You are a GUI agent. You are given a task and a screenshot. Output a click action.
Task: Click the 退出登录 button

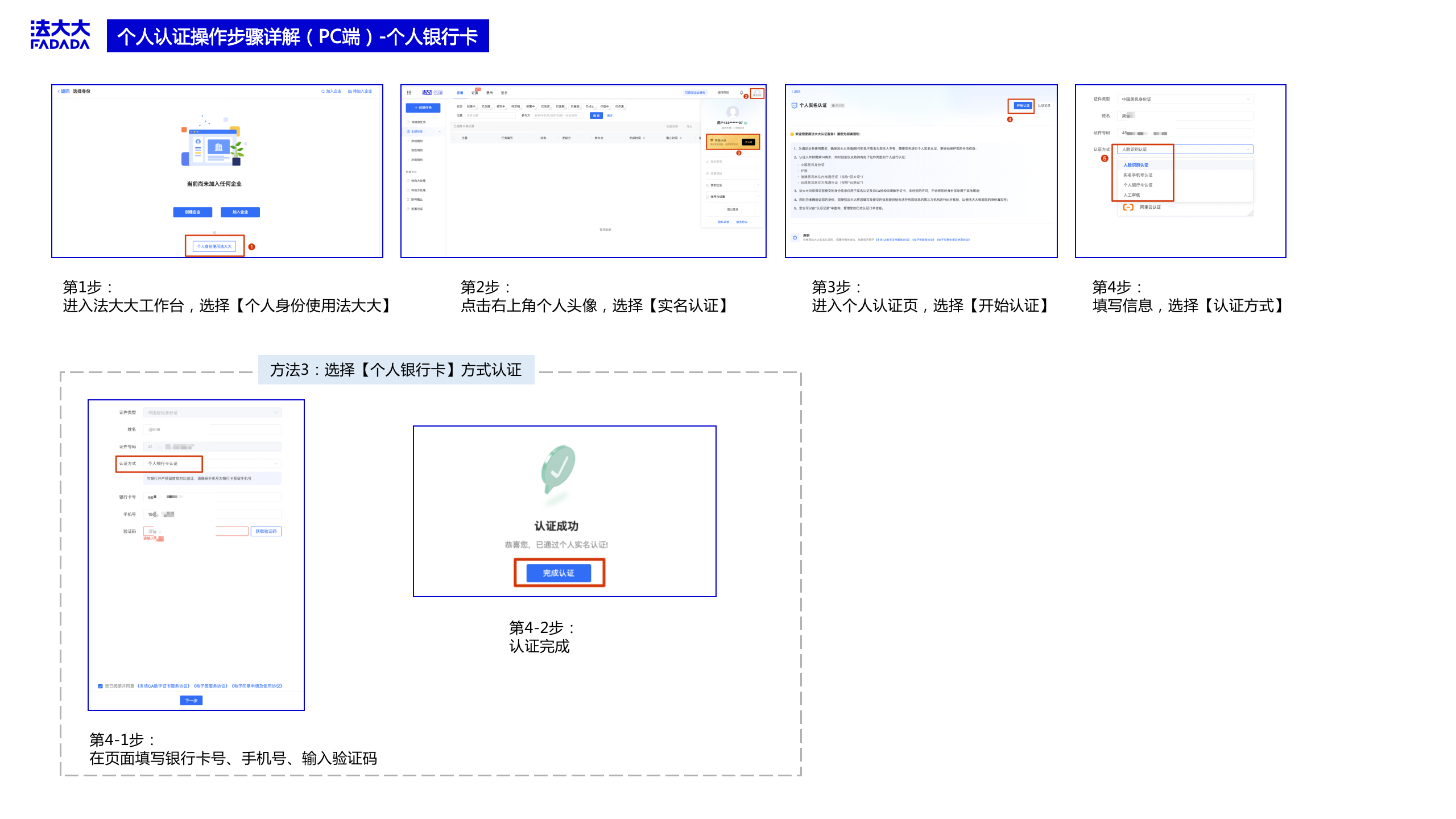[x=733, y=210]
